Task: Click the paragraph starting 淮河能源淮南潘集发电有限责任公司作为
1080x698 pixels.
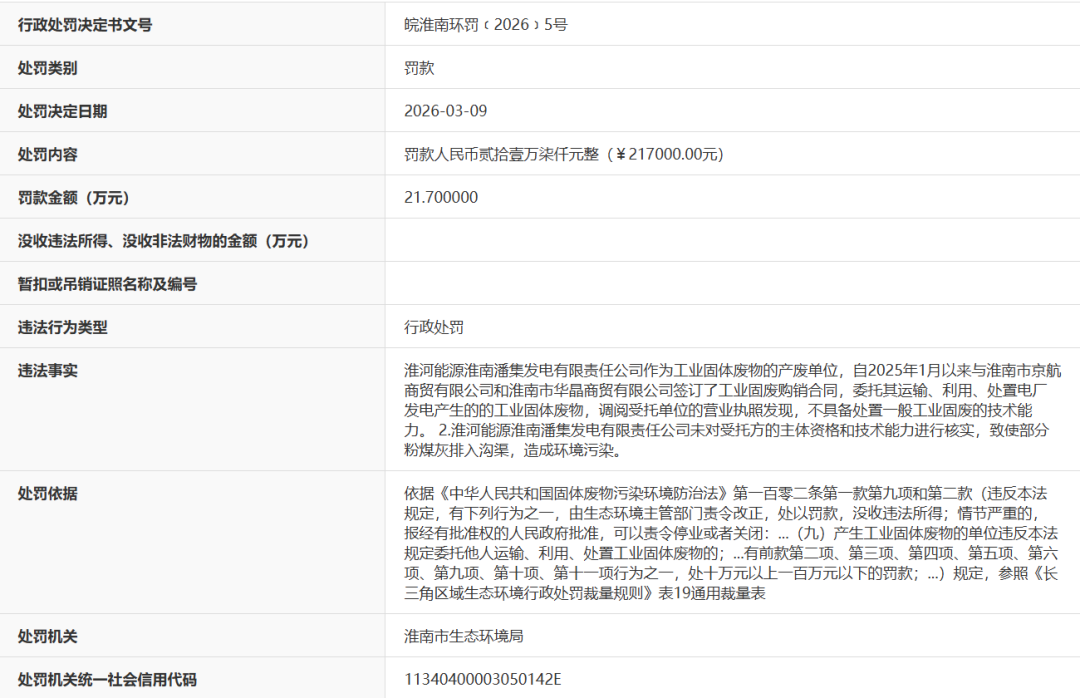Action: tap(733, 410)
